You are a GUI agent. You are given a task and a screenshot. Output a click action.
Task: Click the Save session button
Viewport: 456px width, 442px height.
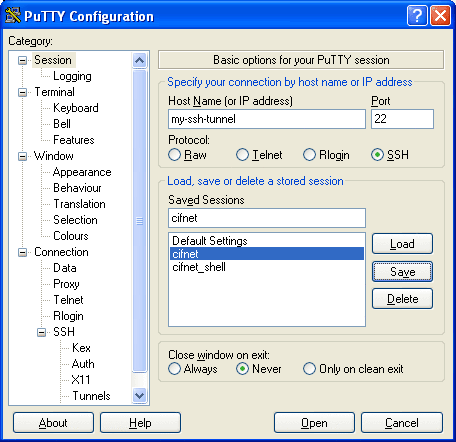click(402, 272)
